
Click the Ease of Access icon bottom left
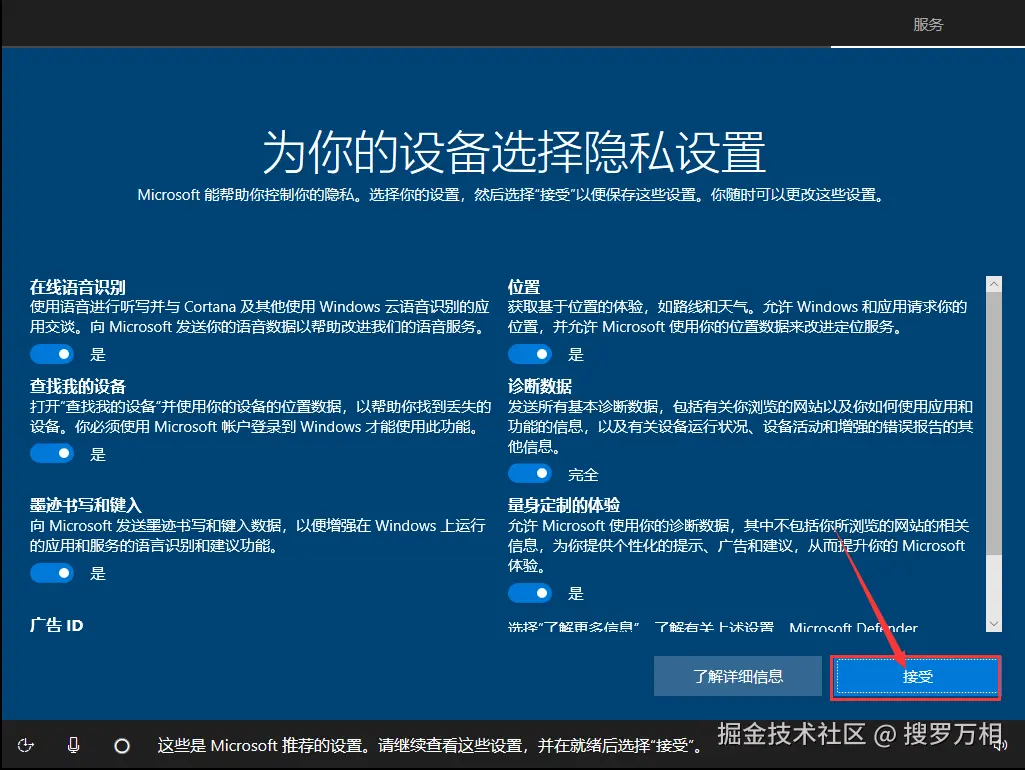click(26, 744)
